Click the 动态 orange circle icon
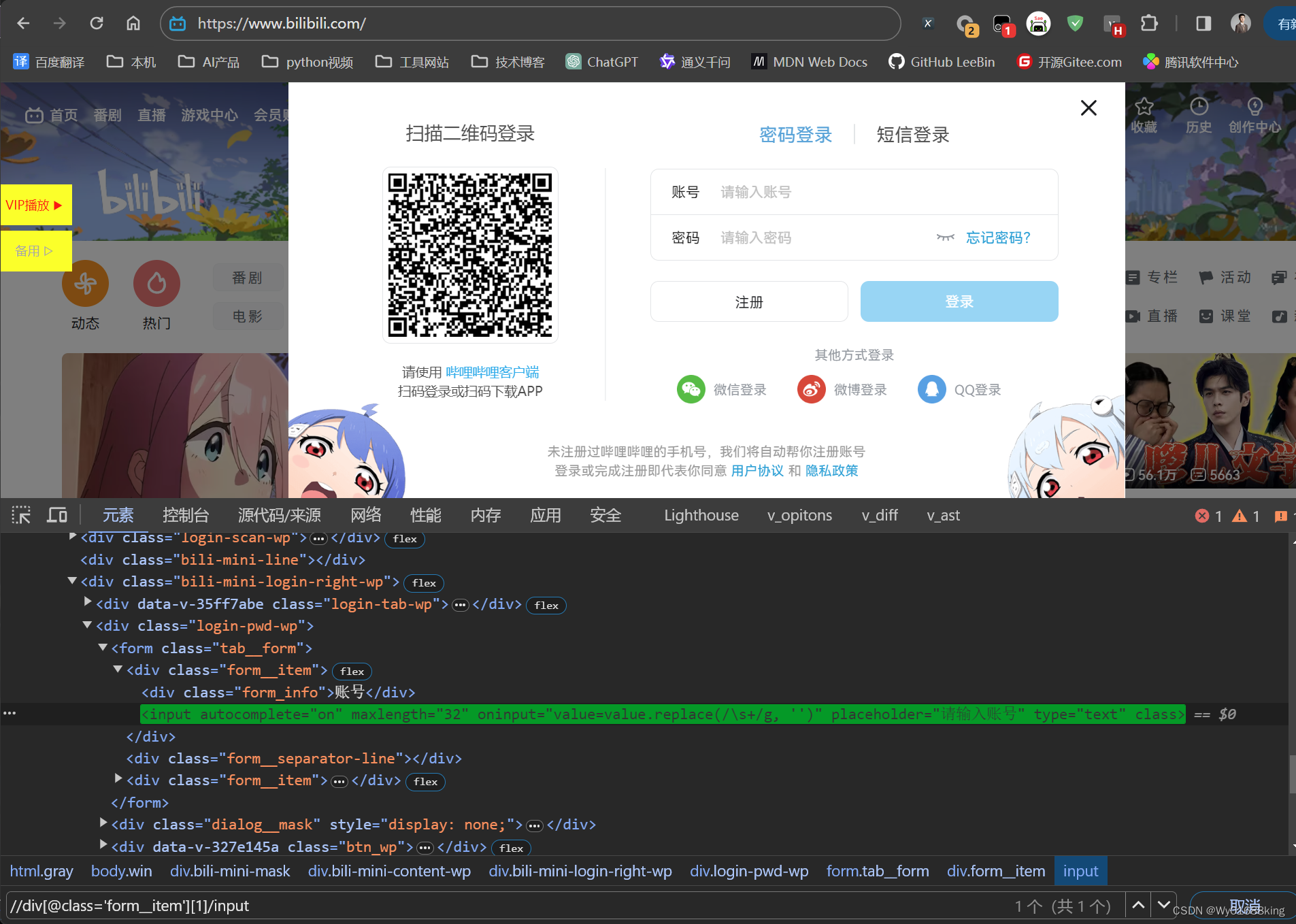The image size is (1296, 924). 85,283
